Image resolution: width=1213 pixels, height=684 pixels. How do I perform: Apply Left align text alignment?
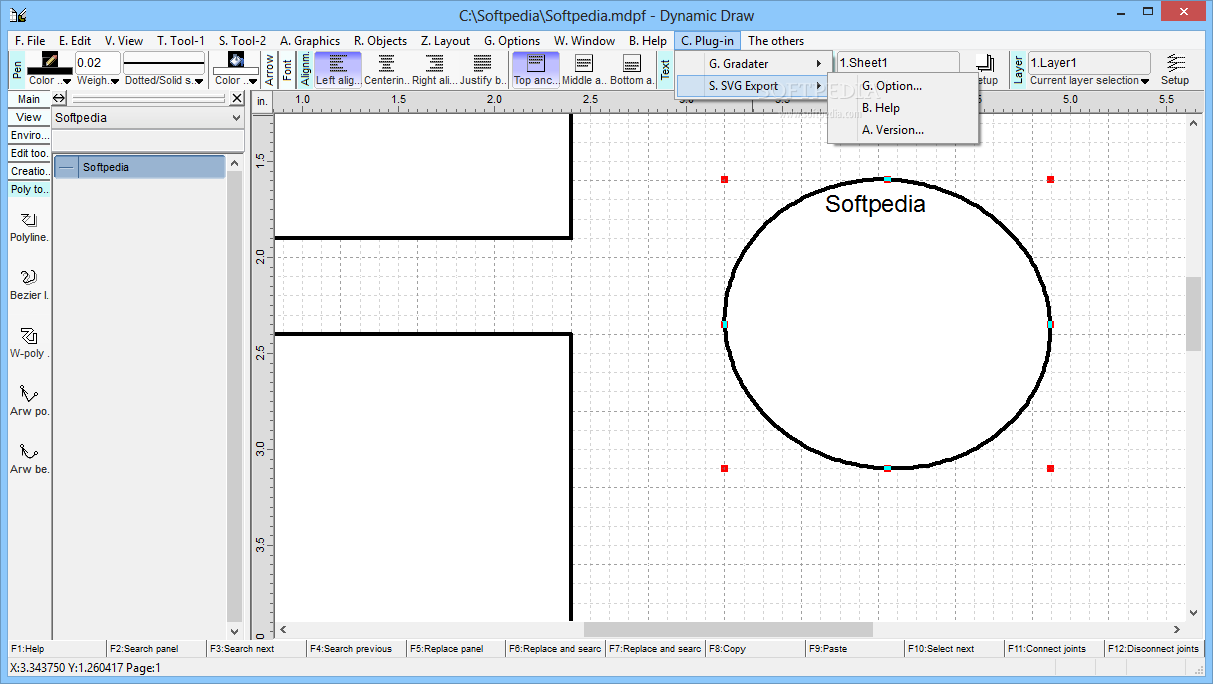(338, 69)
